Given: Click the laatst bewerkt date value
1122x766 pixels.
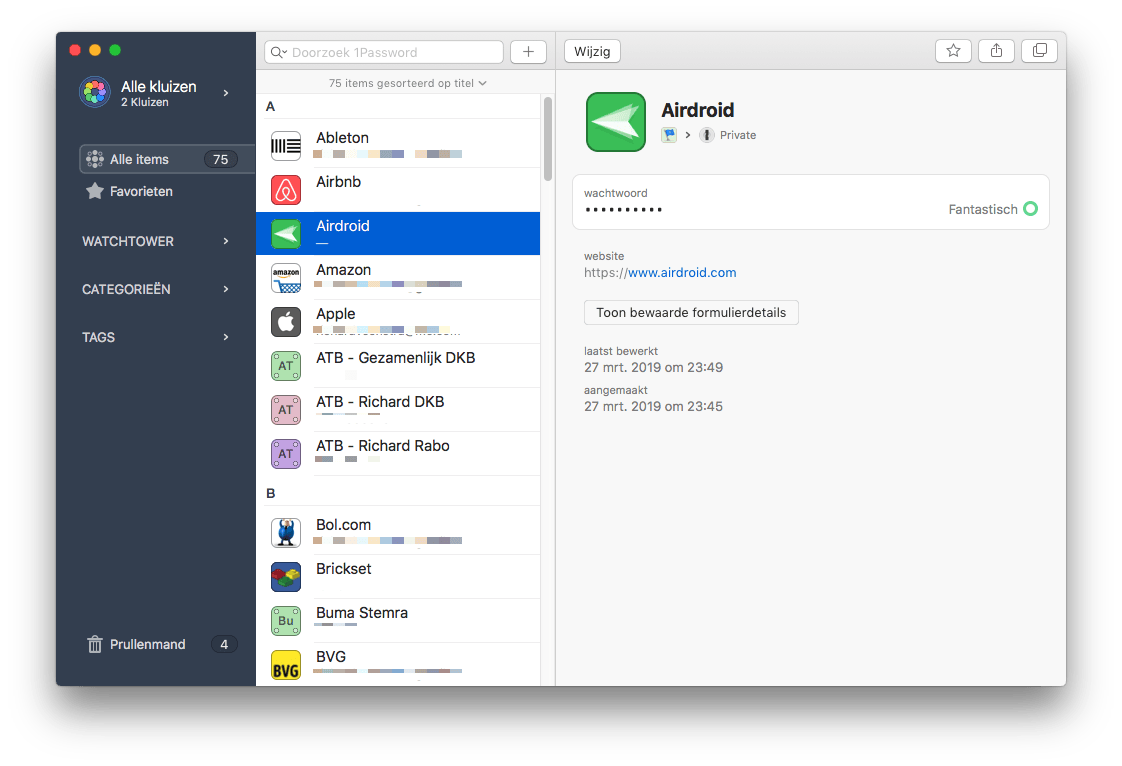Looking at the screenshot, I should tap(653, 367).
